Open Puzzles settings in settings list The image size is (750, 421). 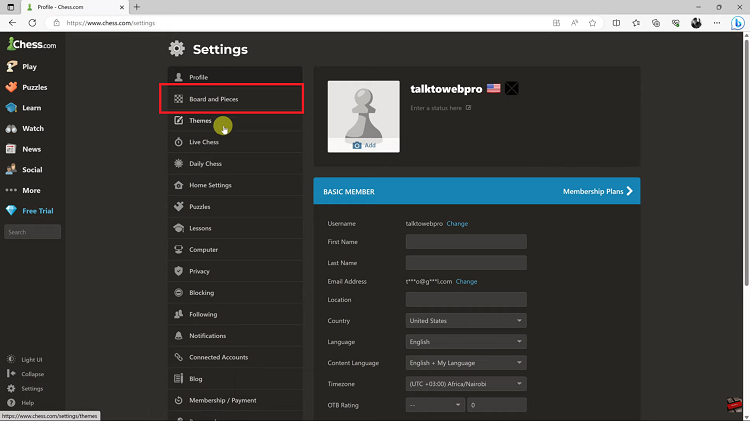point(235,207)
